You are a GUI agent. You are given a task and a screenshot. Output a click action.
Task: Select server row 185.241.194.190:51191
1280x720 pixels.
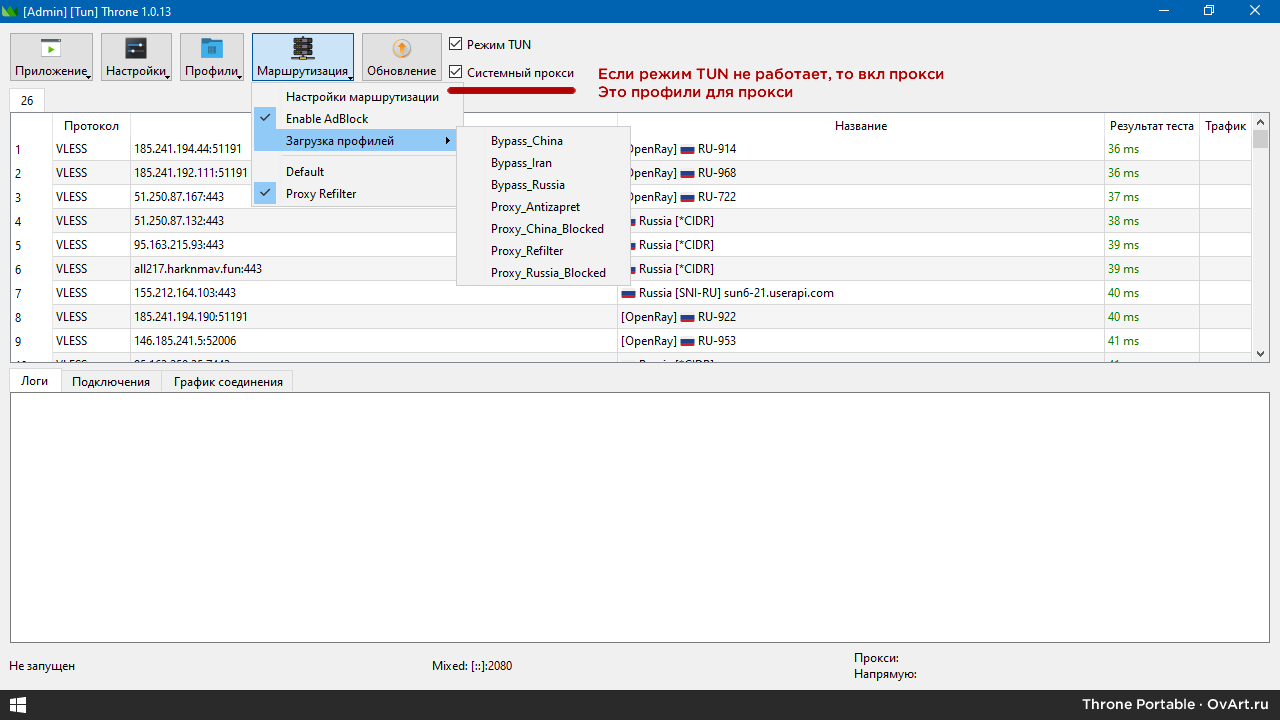[191, 317]
